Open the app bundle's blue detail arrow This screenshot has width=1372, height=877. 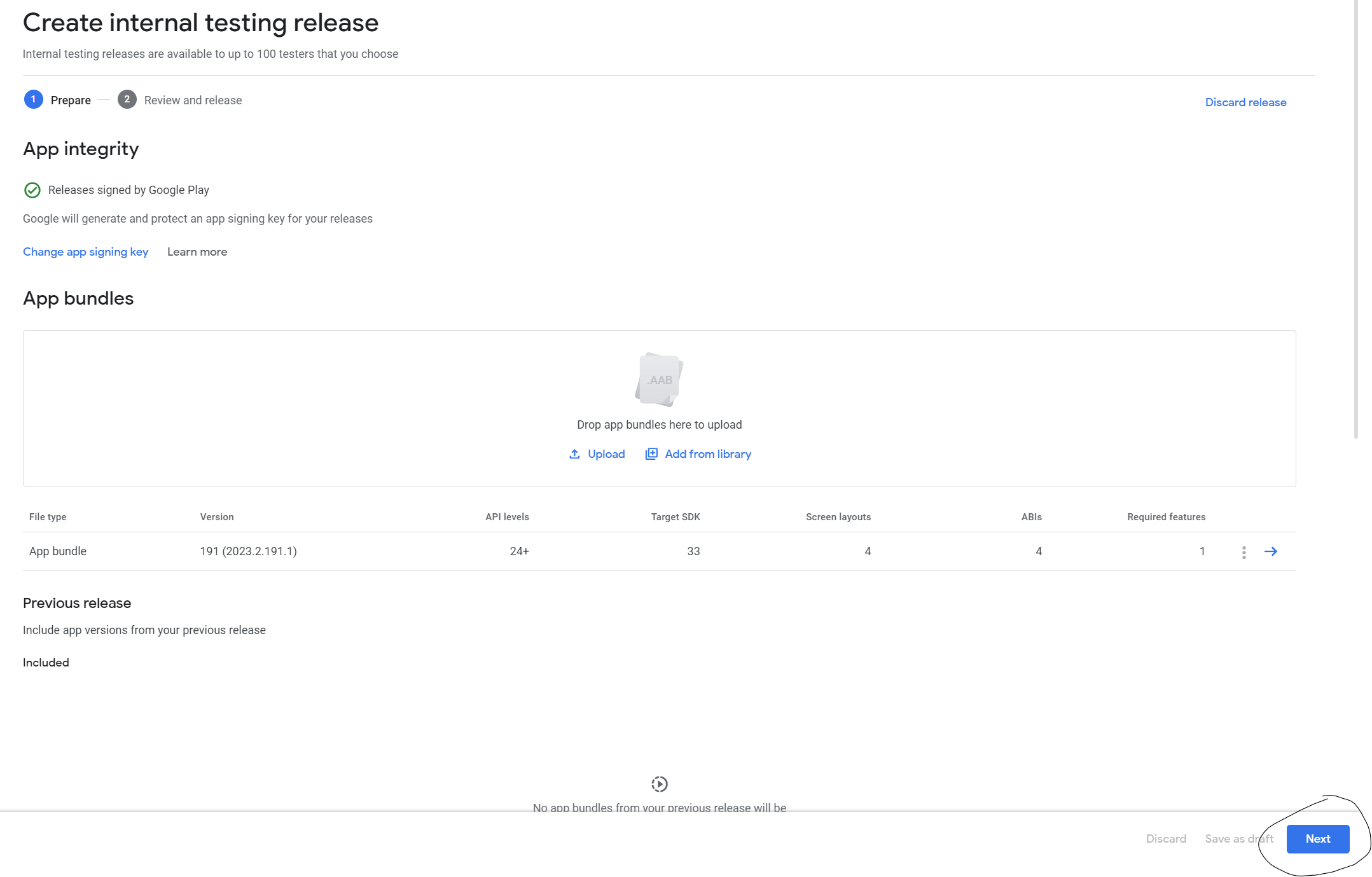(x=1272, y=551)
